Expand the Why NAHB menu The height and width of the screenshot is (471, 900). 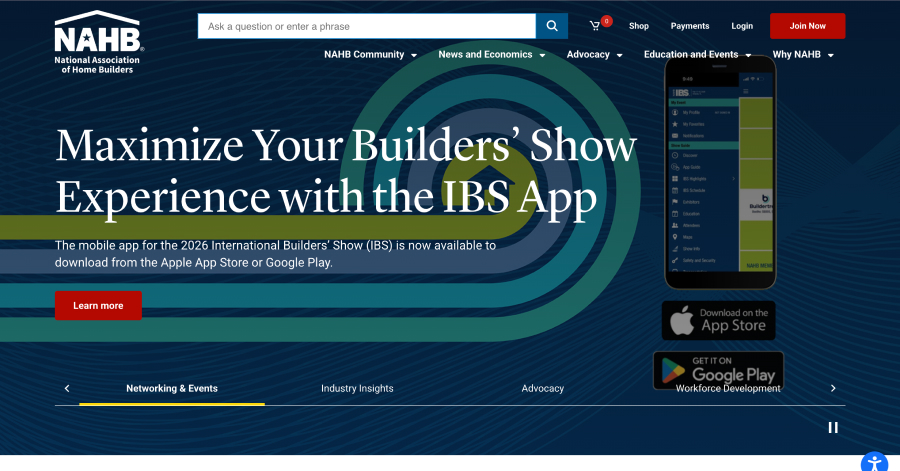[802, 55]
